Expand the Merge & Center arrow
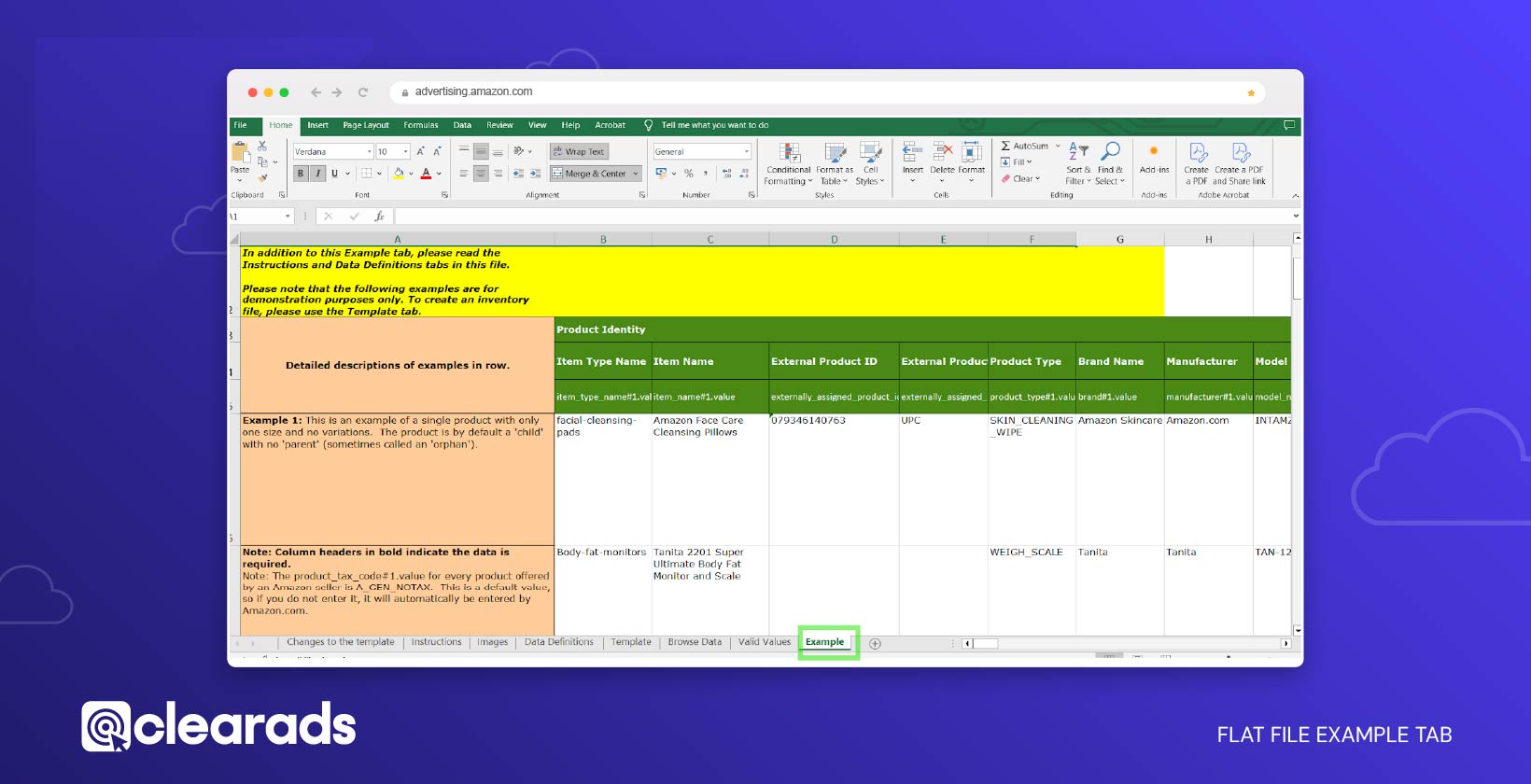 [636, 174]
